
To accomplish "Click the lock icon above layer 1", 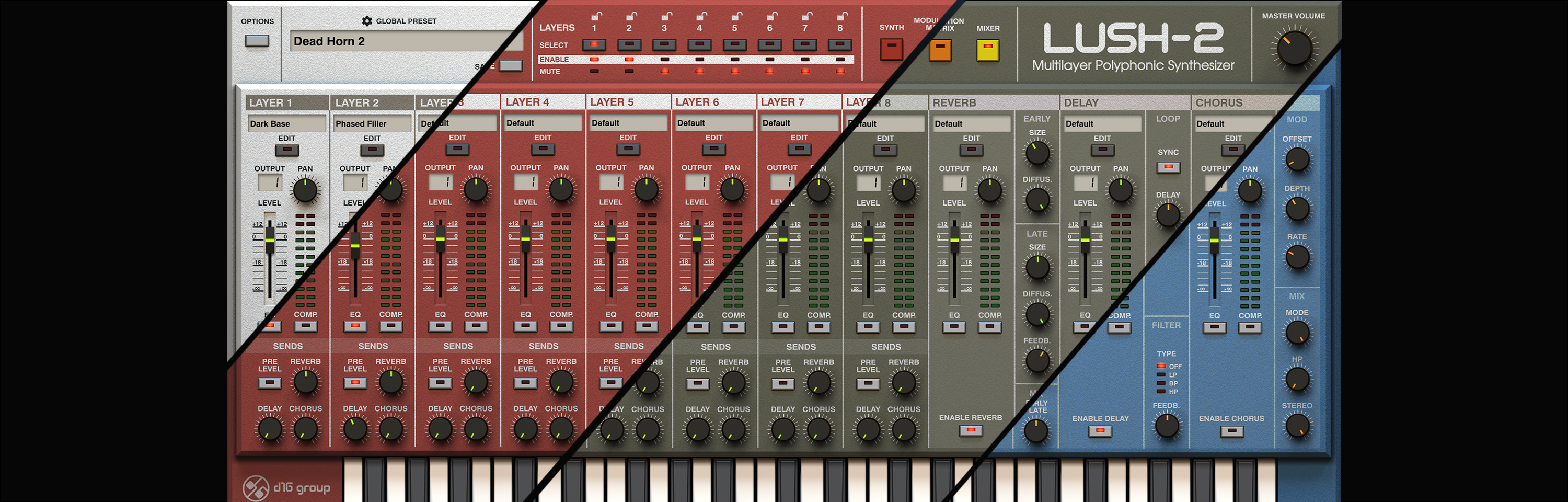I will click(x=597, y=16).
